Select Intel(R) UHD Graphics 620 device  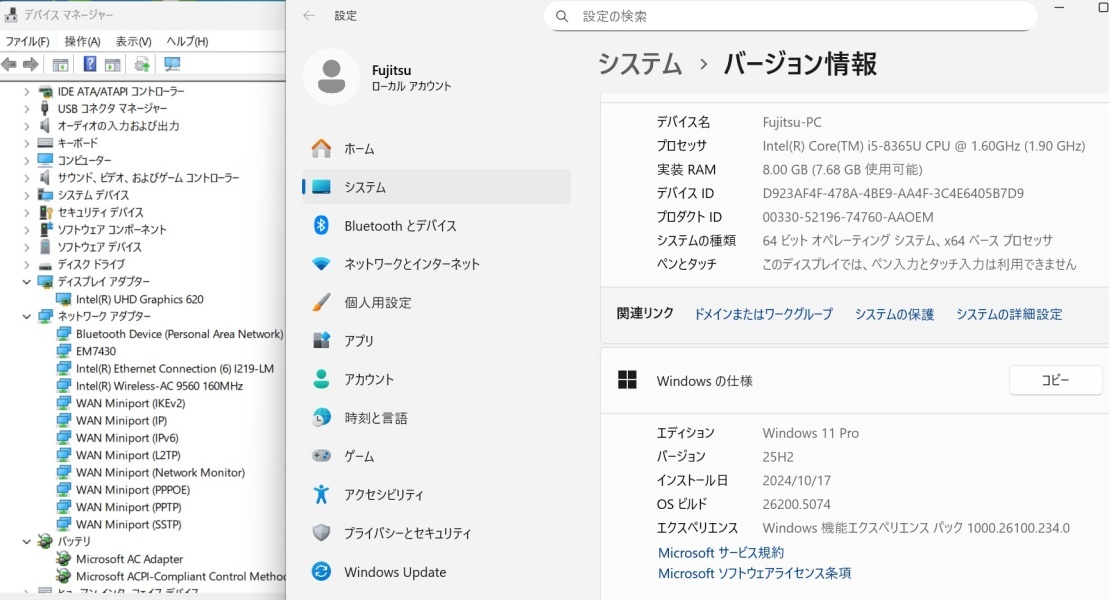coord(139,299)
